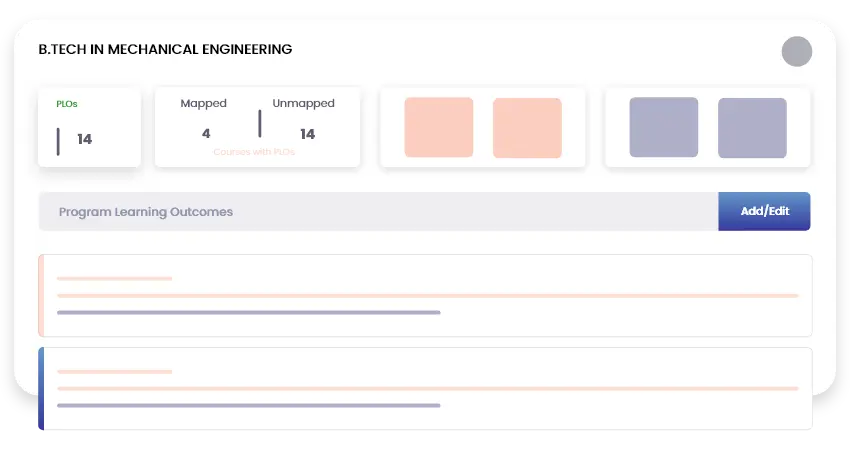Click the short peach title line in first card
850x450 pixels.
(114, 278)
